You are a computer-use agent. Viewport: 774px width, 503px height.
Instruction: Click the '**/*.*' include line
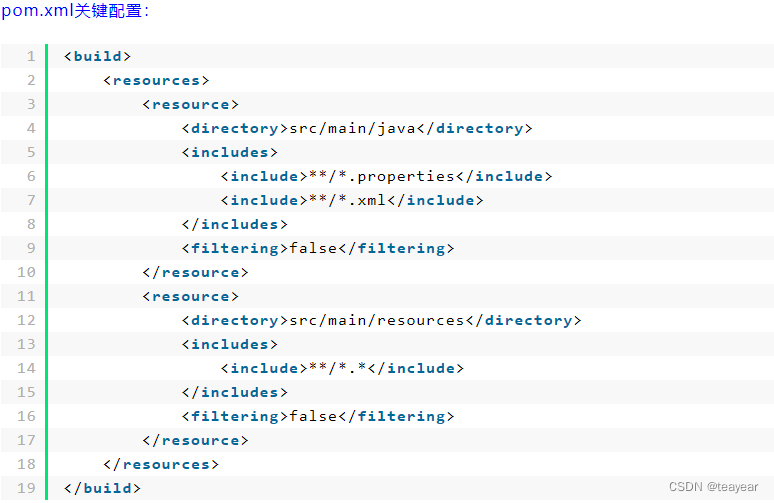click(342, 368)
